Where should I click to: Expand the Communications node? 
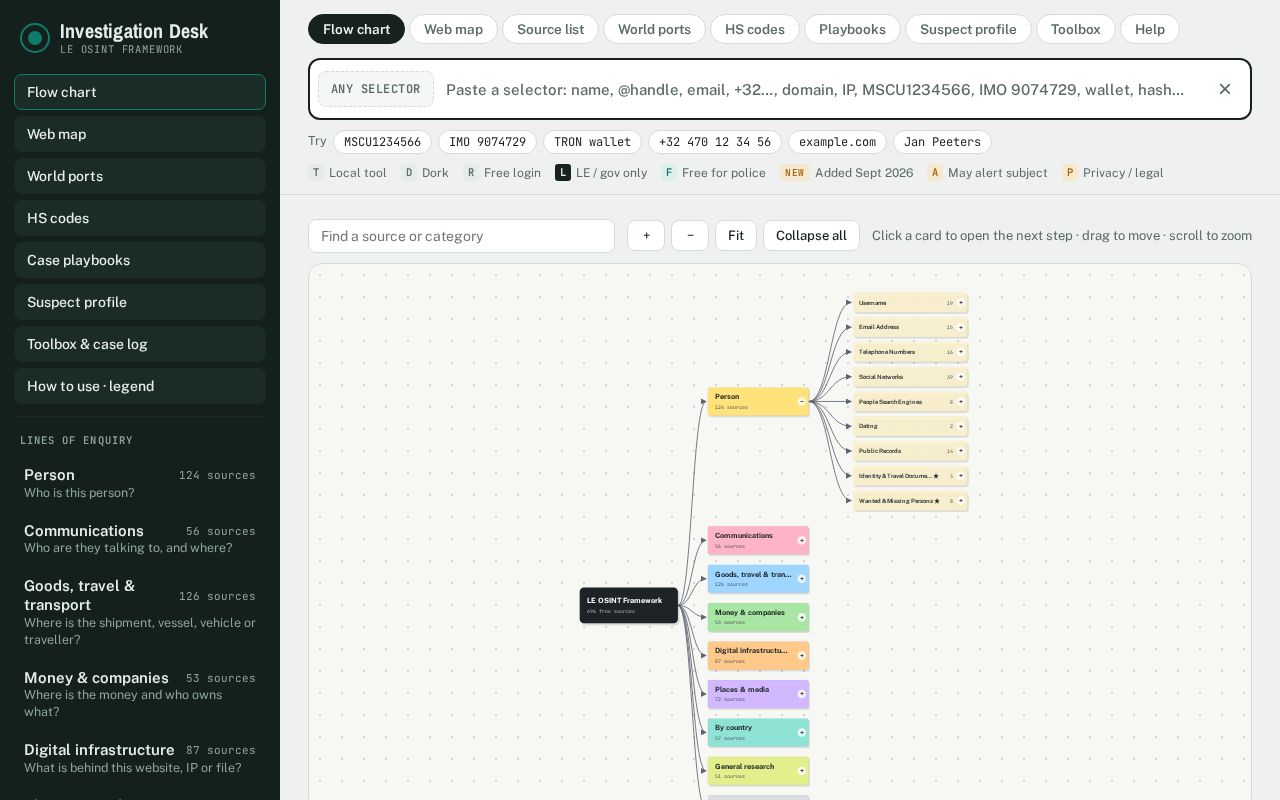pyautogui.click(x=801, y=540)
